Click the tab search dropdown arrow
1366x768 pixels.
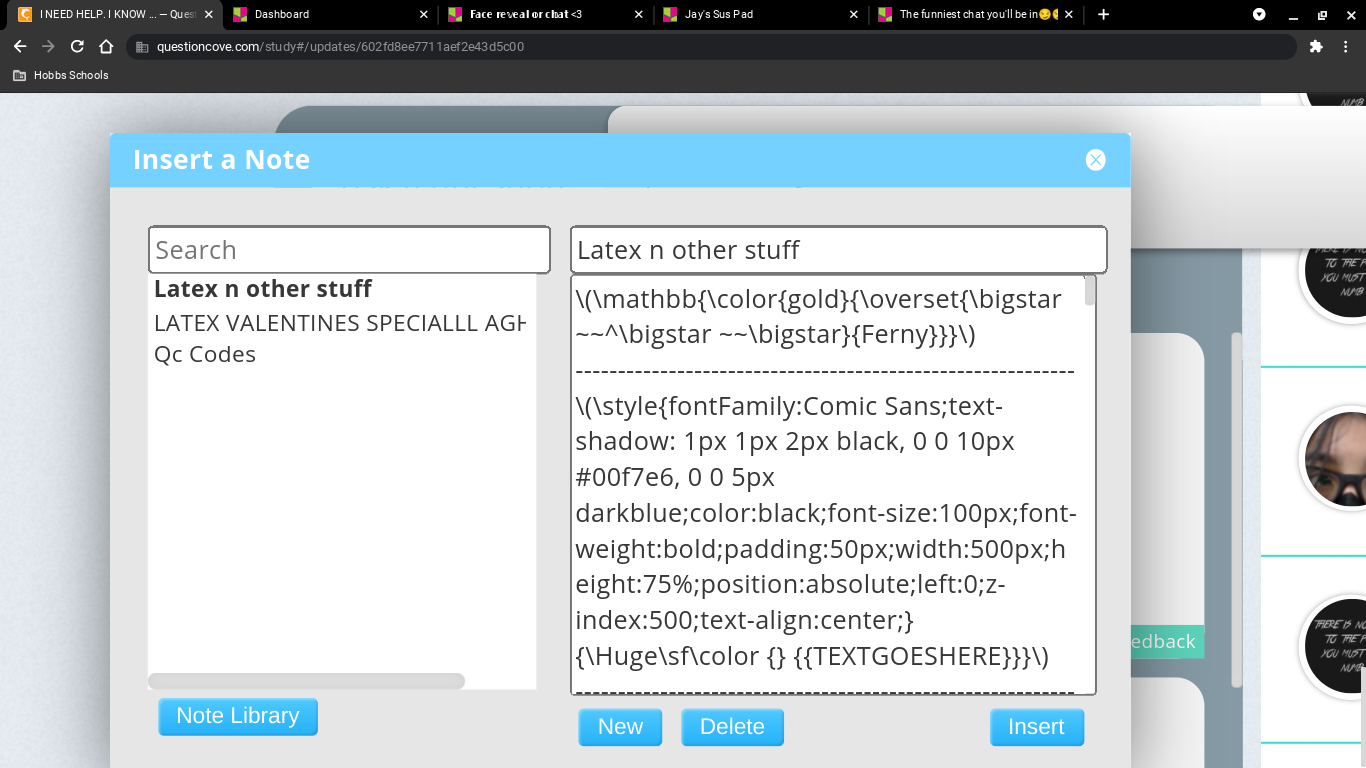[1259, 14]
